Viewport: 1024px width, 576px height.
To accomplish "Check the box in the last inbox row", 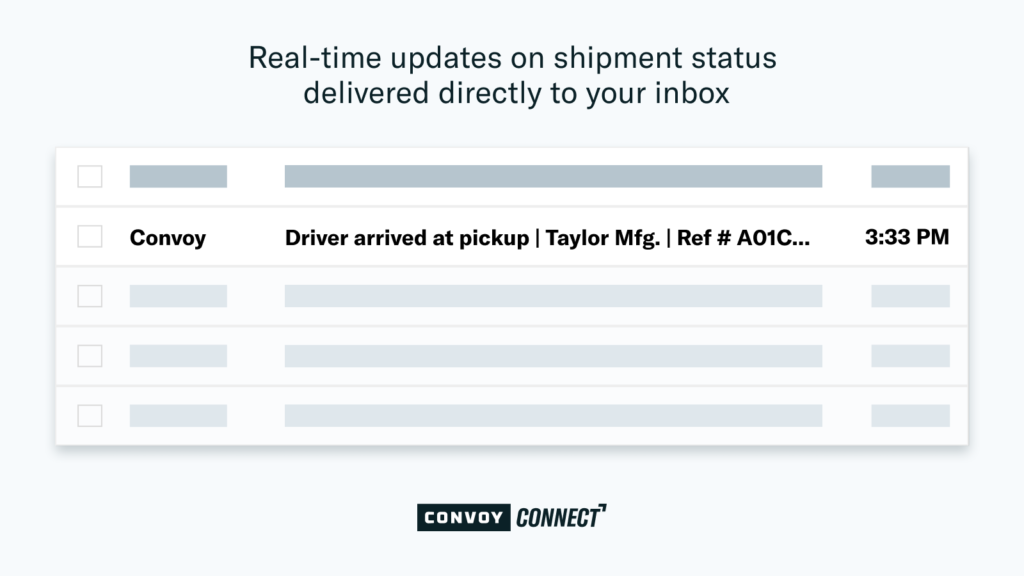I will 89,415.
